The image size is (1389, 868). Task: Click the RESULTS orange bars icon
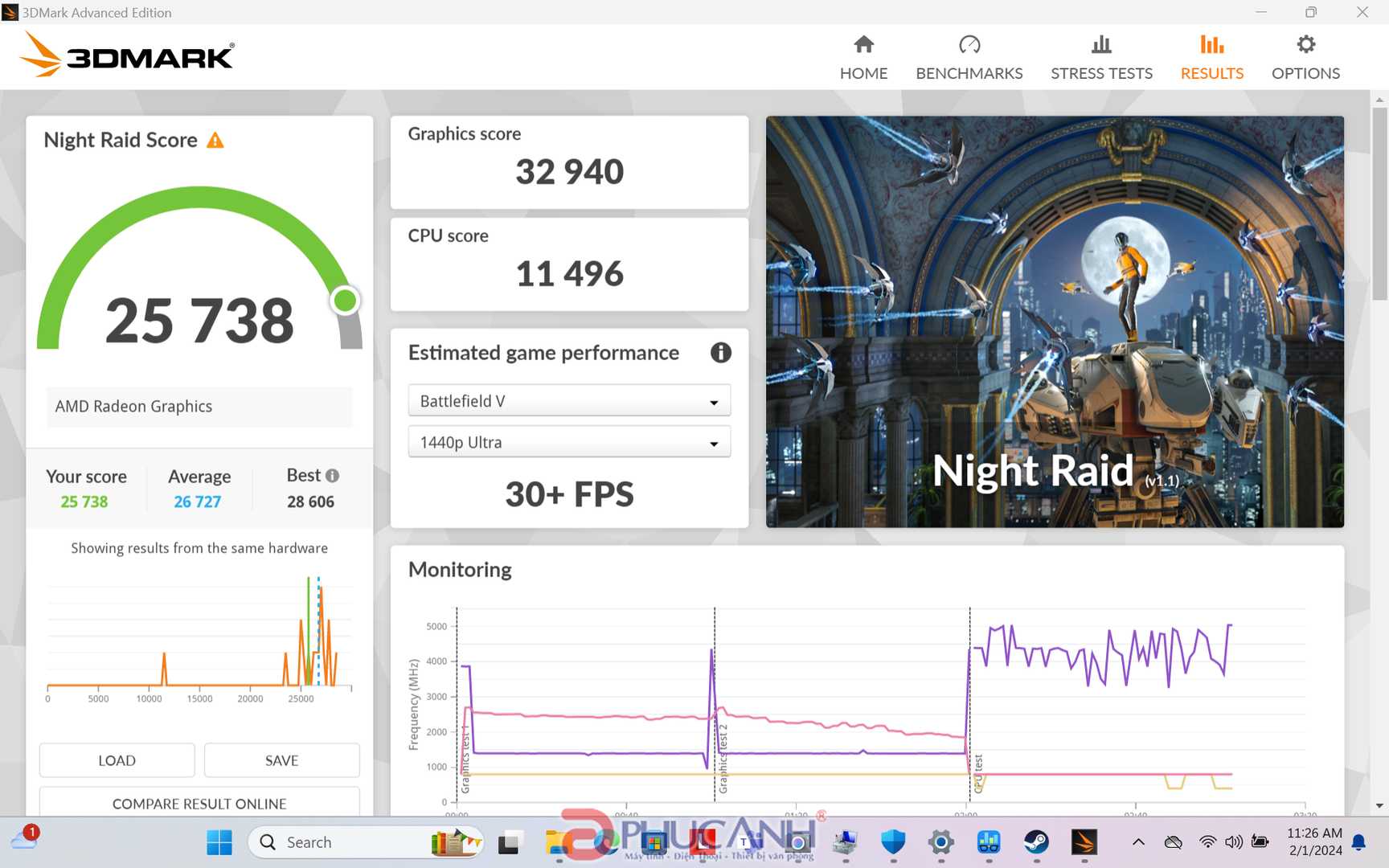(x=1211, y=44)
